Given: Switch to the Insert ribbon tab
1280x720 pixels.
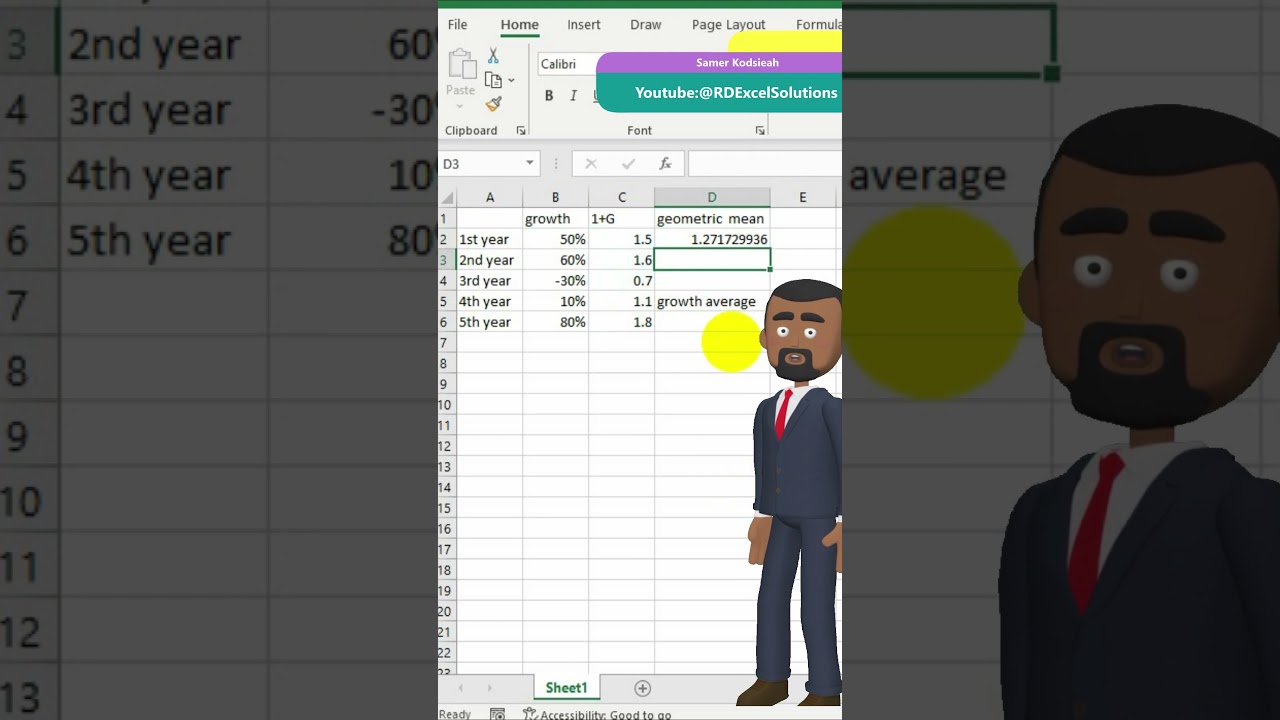Looking at the screenshot, I should [584, 25].
